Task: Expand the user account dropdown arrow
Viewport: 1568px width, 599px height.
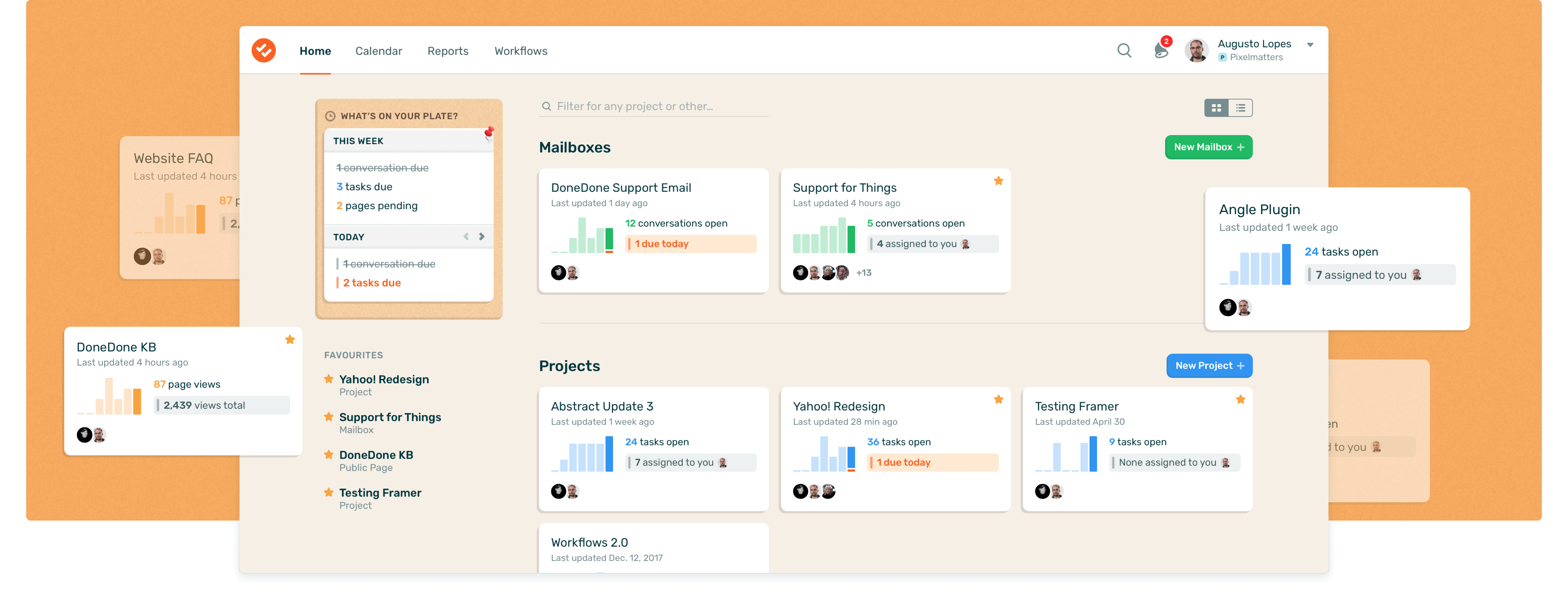Action: [1310, 45]
